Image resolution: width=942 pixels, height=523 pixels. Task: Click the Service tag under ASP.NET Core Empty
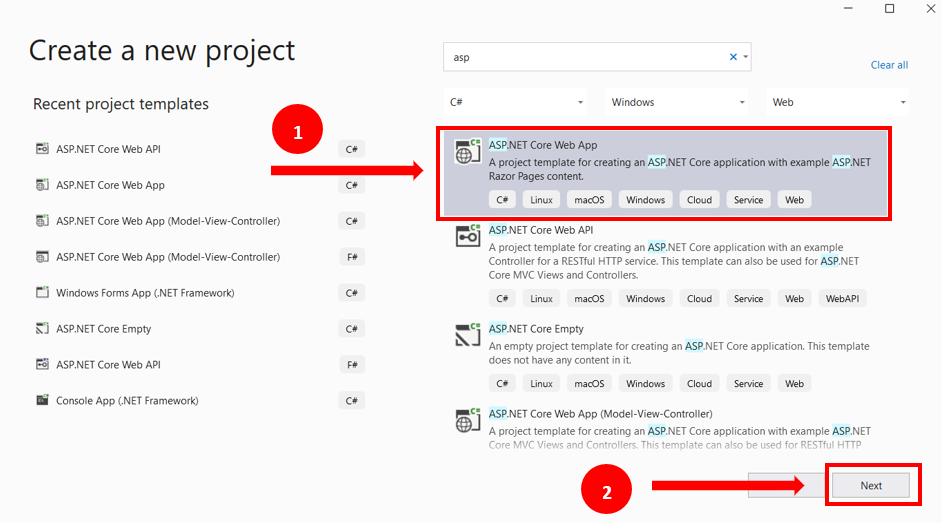749,384
